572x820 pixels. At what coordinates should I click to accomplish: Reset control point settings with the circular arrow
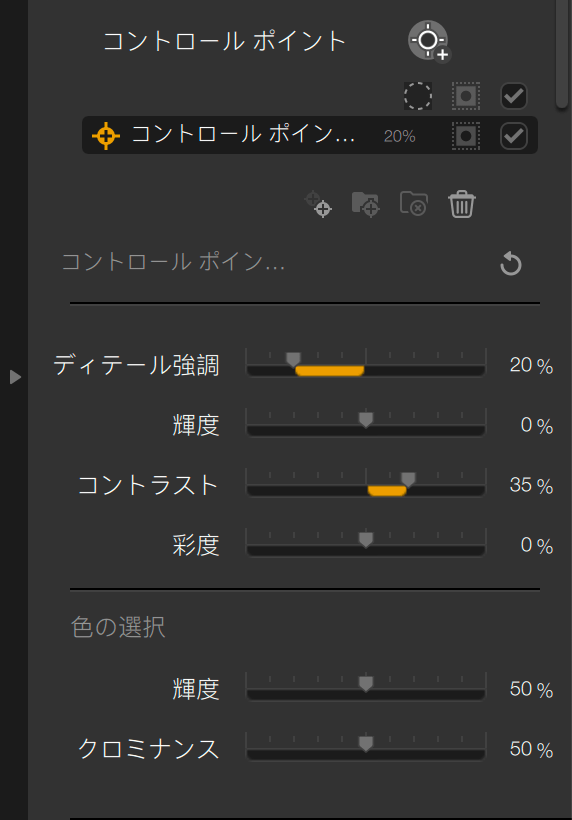click(511, 264)
